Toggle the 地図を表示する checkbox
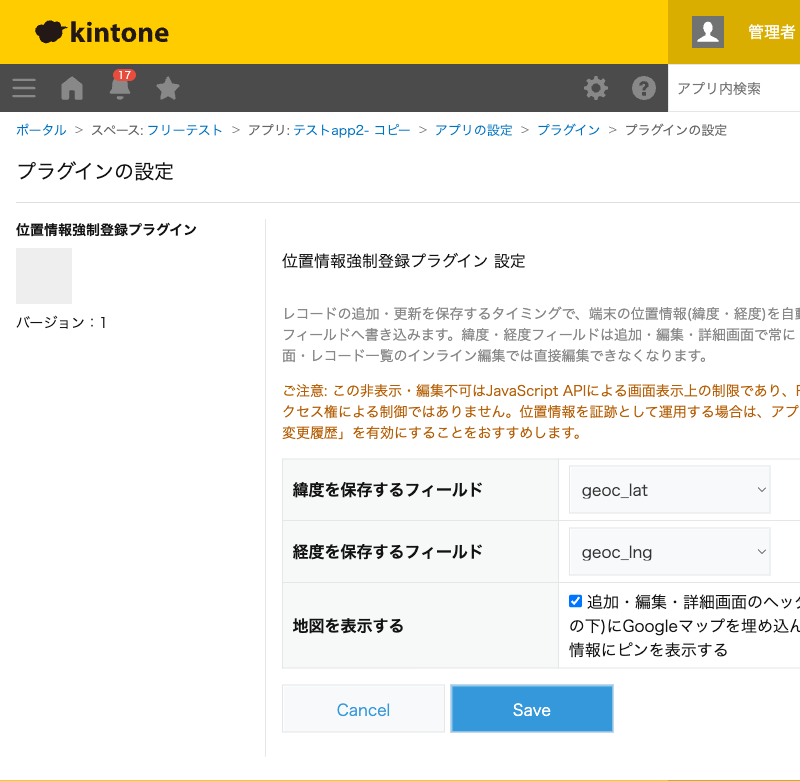800x781 pixels. [576, 601]
